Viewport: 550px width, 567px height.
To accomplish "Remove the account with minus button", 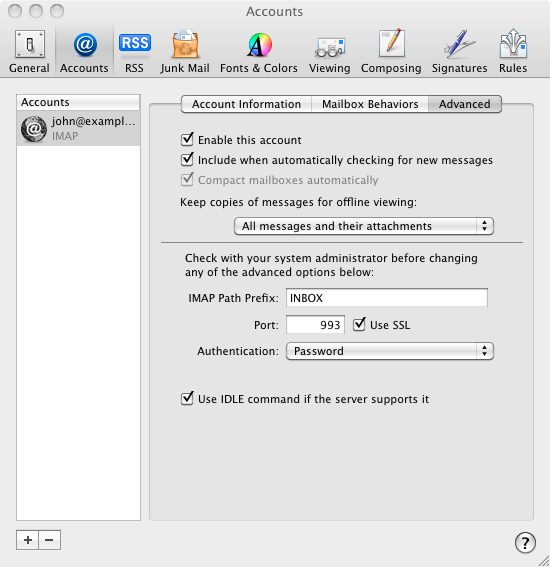I will point(50,540).
